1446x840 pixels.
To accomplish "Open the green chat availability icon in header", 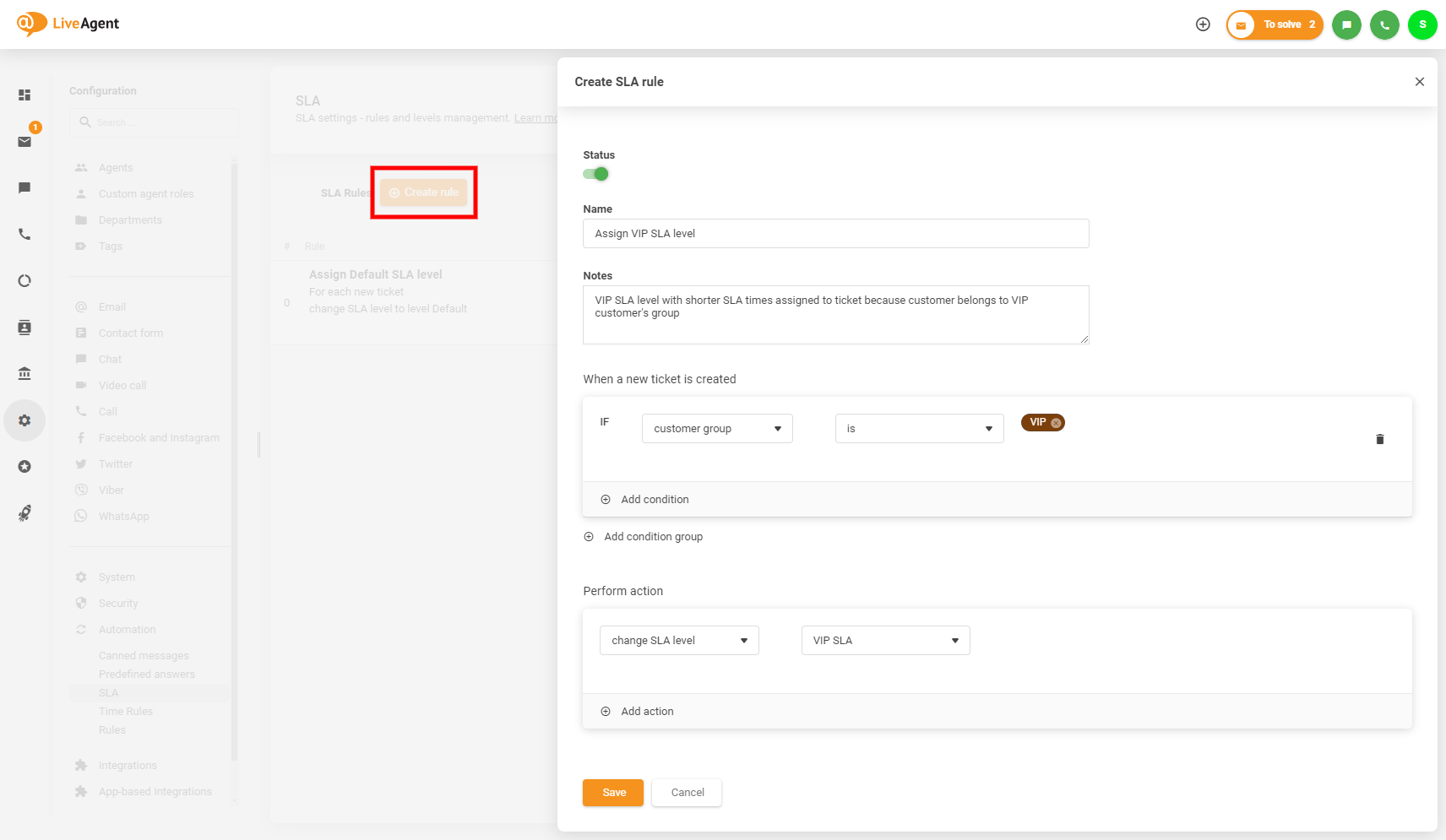I will (x=1346, y=24).
